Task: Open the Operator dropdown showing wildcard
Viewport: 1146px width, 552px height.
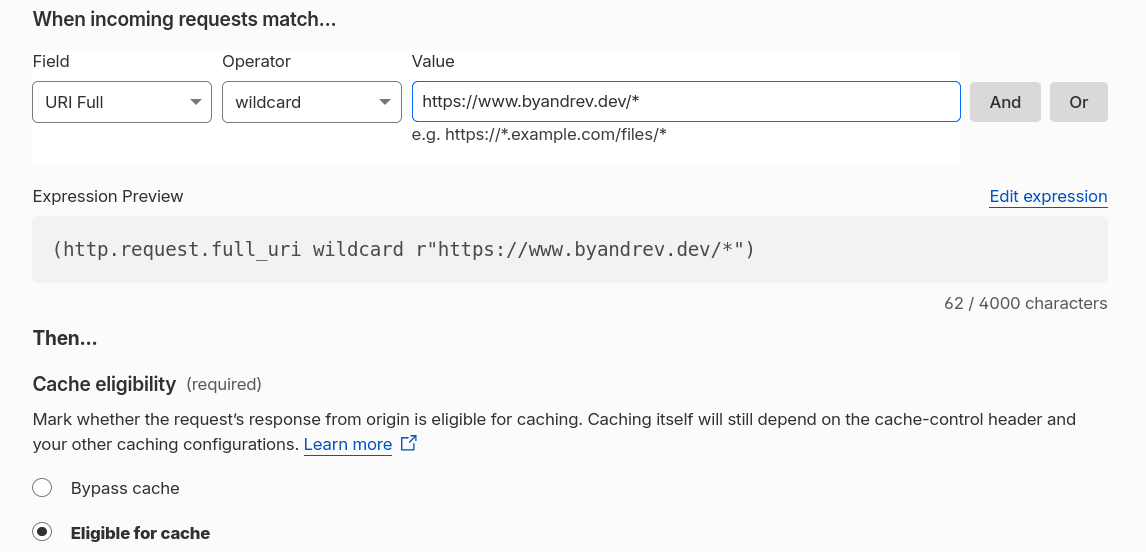Action: coord(312,102)
